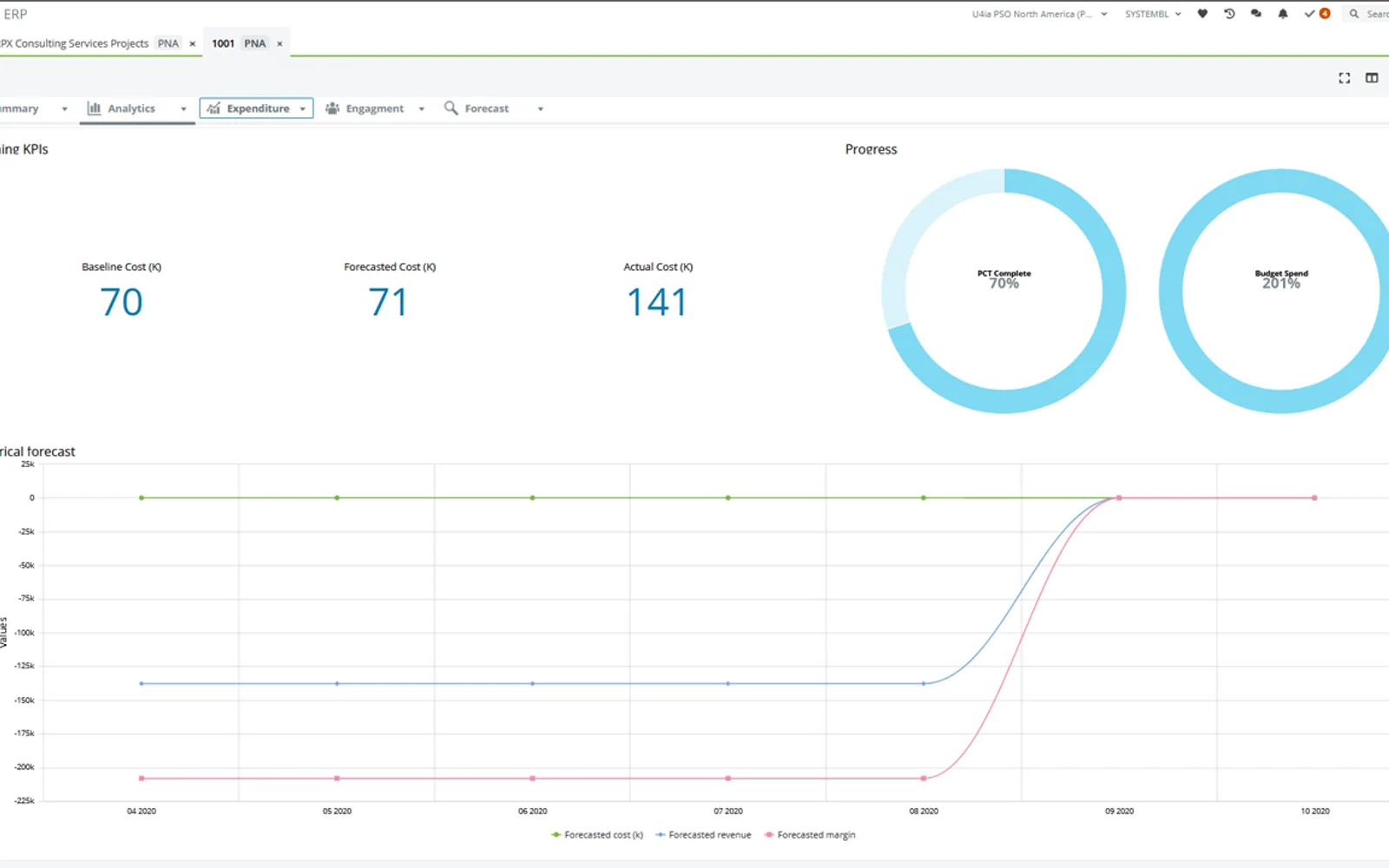This screenshot has height=868, width=1389.
Task: Toggle Forecasted revenue legend series
Action: 703,835
